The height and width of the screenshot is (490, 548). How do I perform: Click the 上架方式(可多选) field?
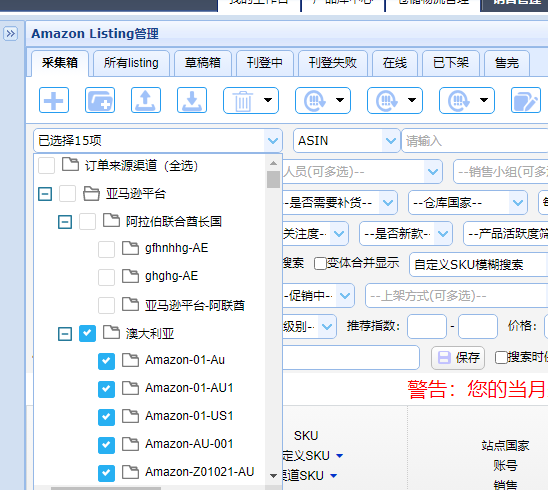coord(456,296)
